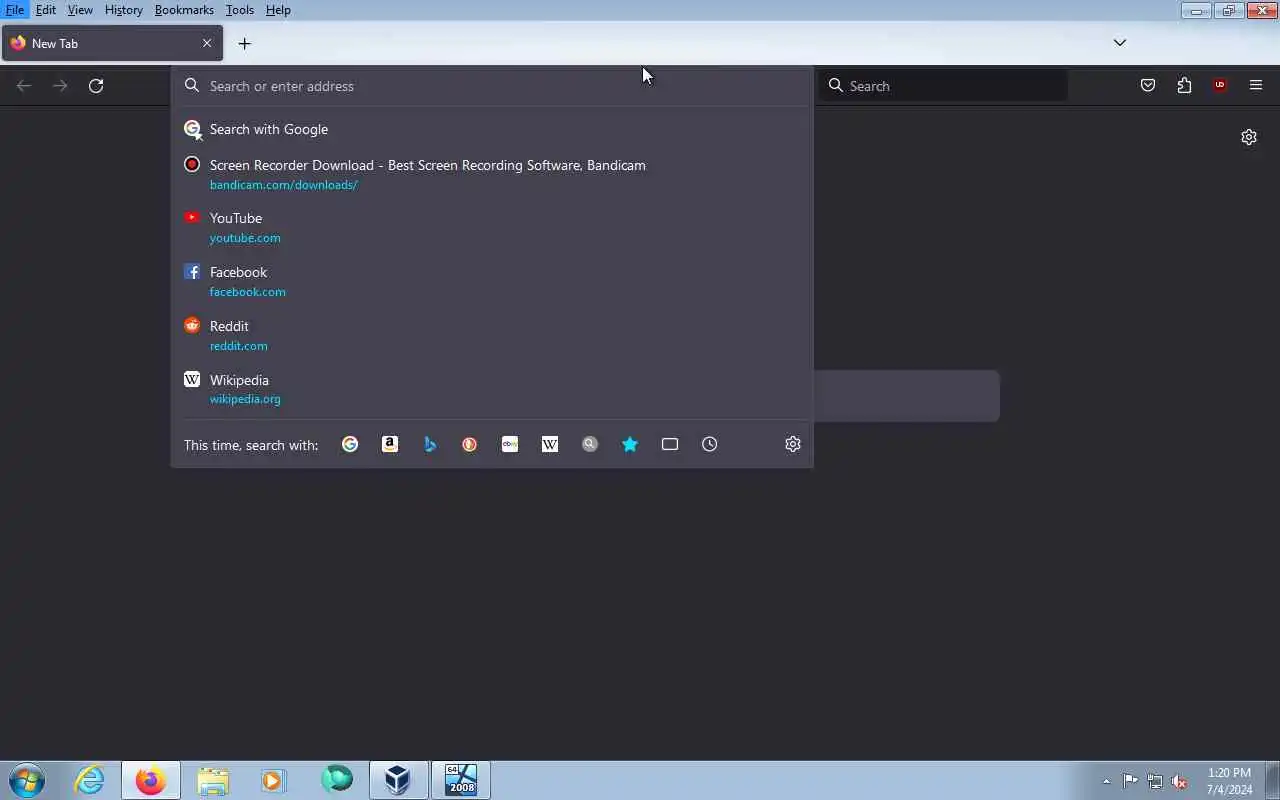Search this time with Google icon
This screenshot has height=800, width=1280.
350,444
